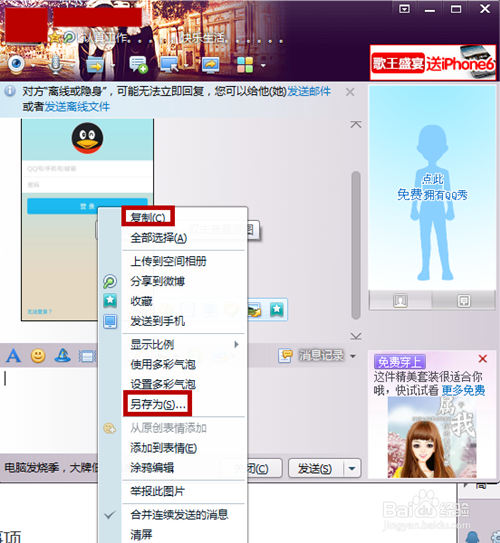500x543 pixels.
Task: Click the info icon in notification bar
Action: pos(10,91)
